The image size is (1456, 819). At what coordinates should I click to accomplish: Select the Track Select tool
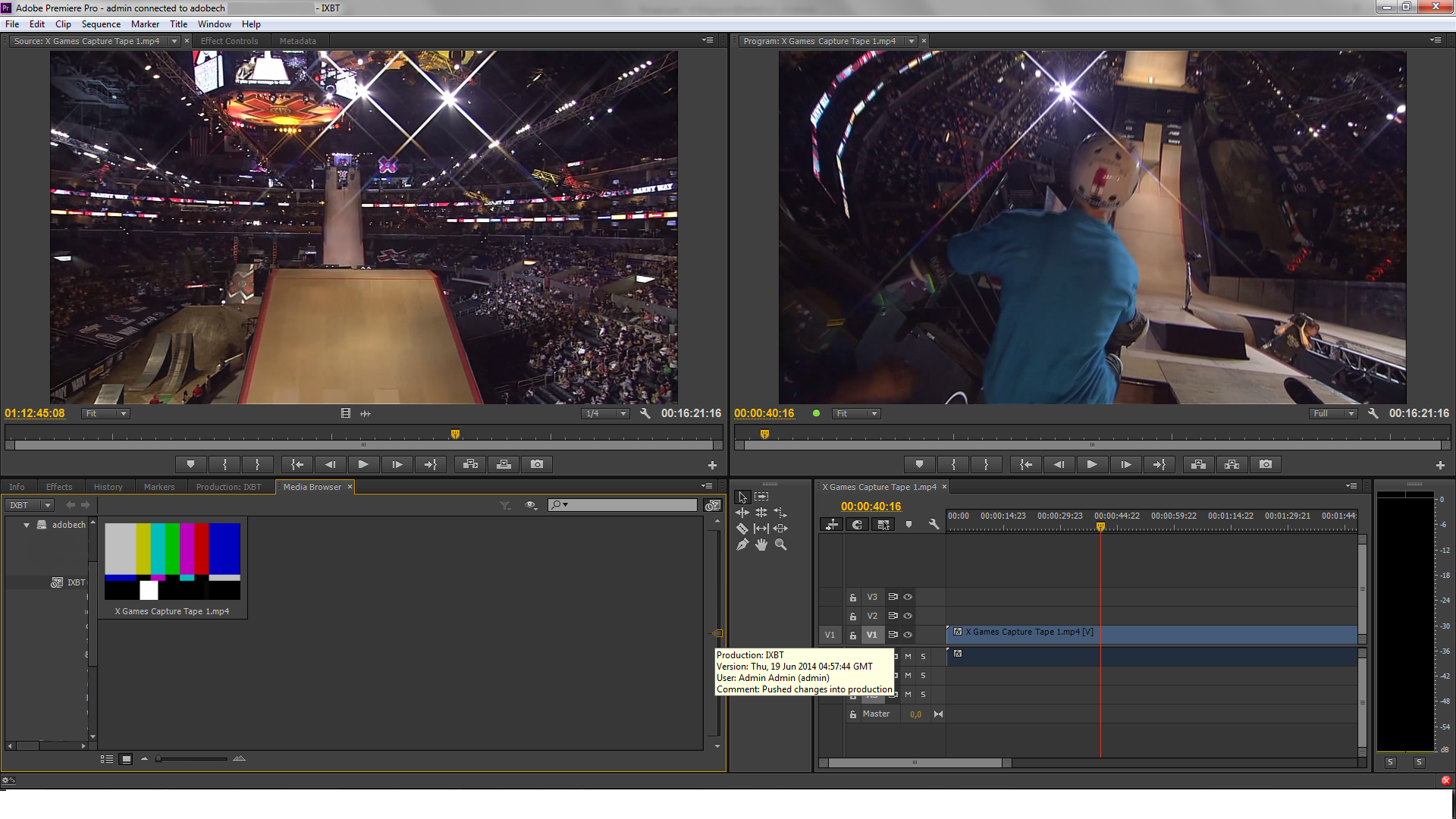[x=761, y=497]
